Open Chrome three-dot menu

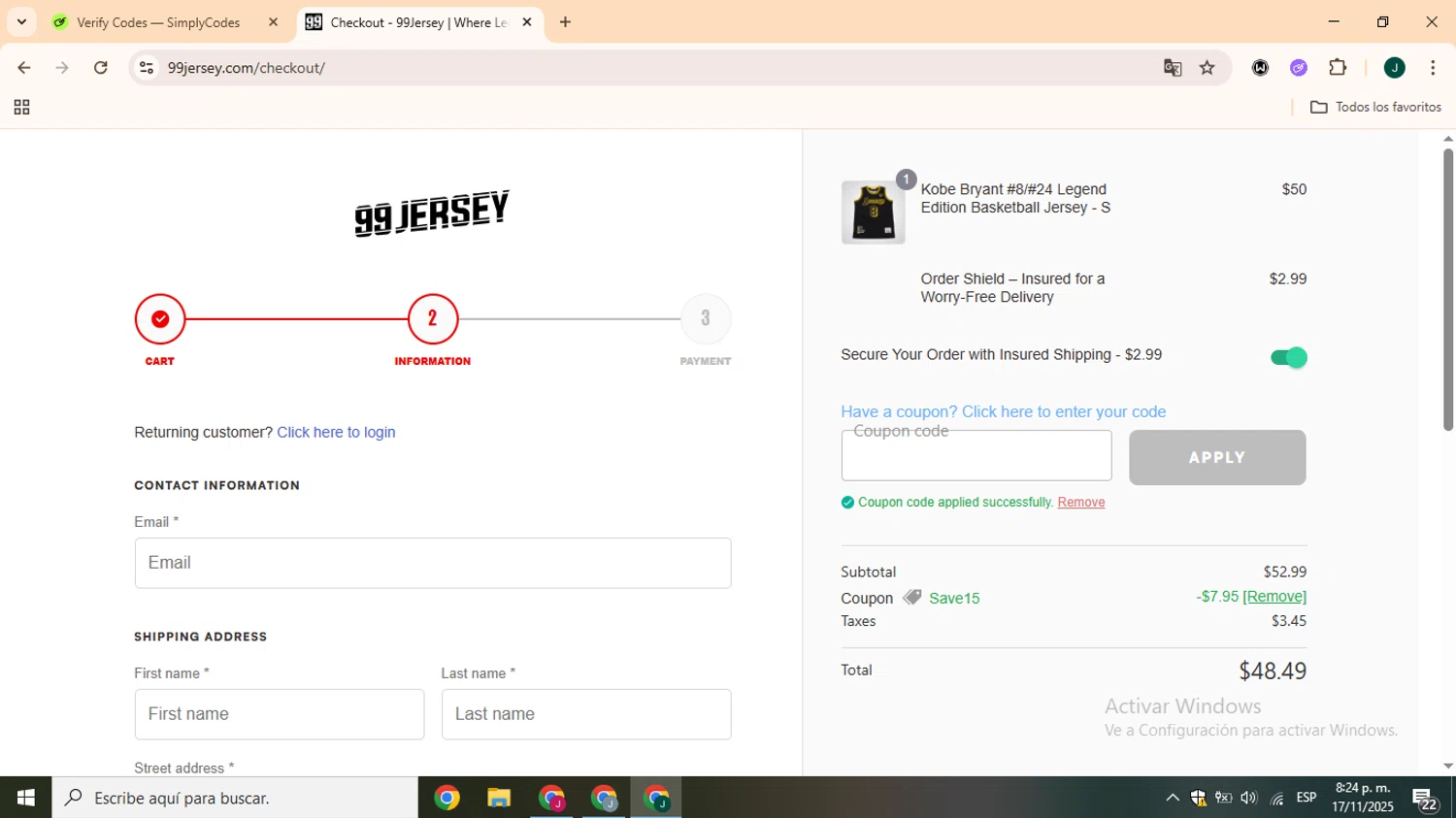(x=1433, y=68)
